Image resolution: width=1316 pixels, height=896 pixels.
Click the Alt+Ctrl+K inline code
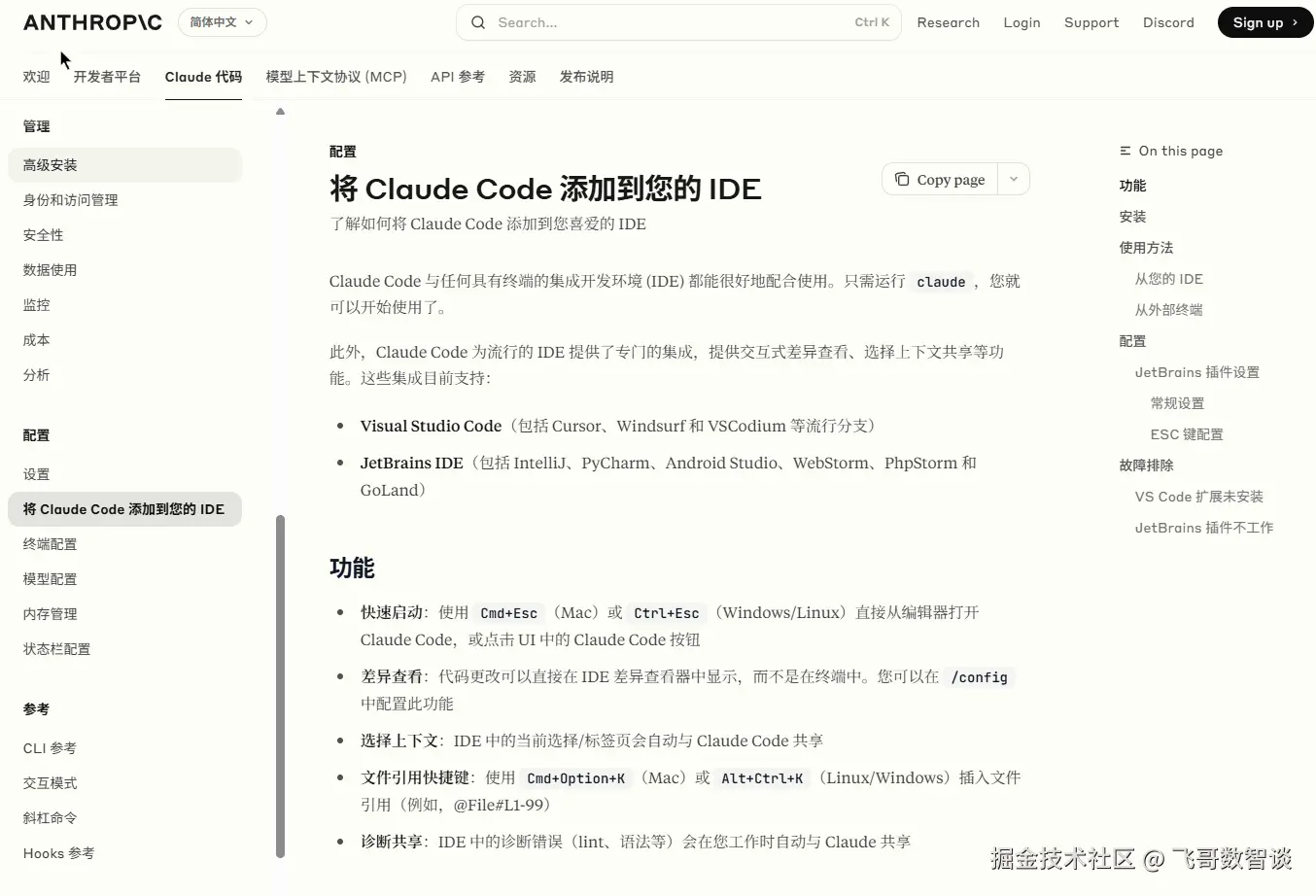(762, 778)
